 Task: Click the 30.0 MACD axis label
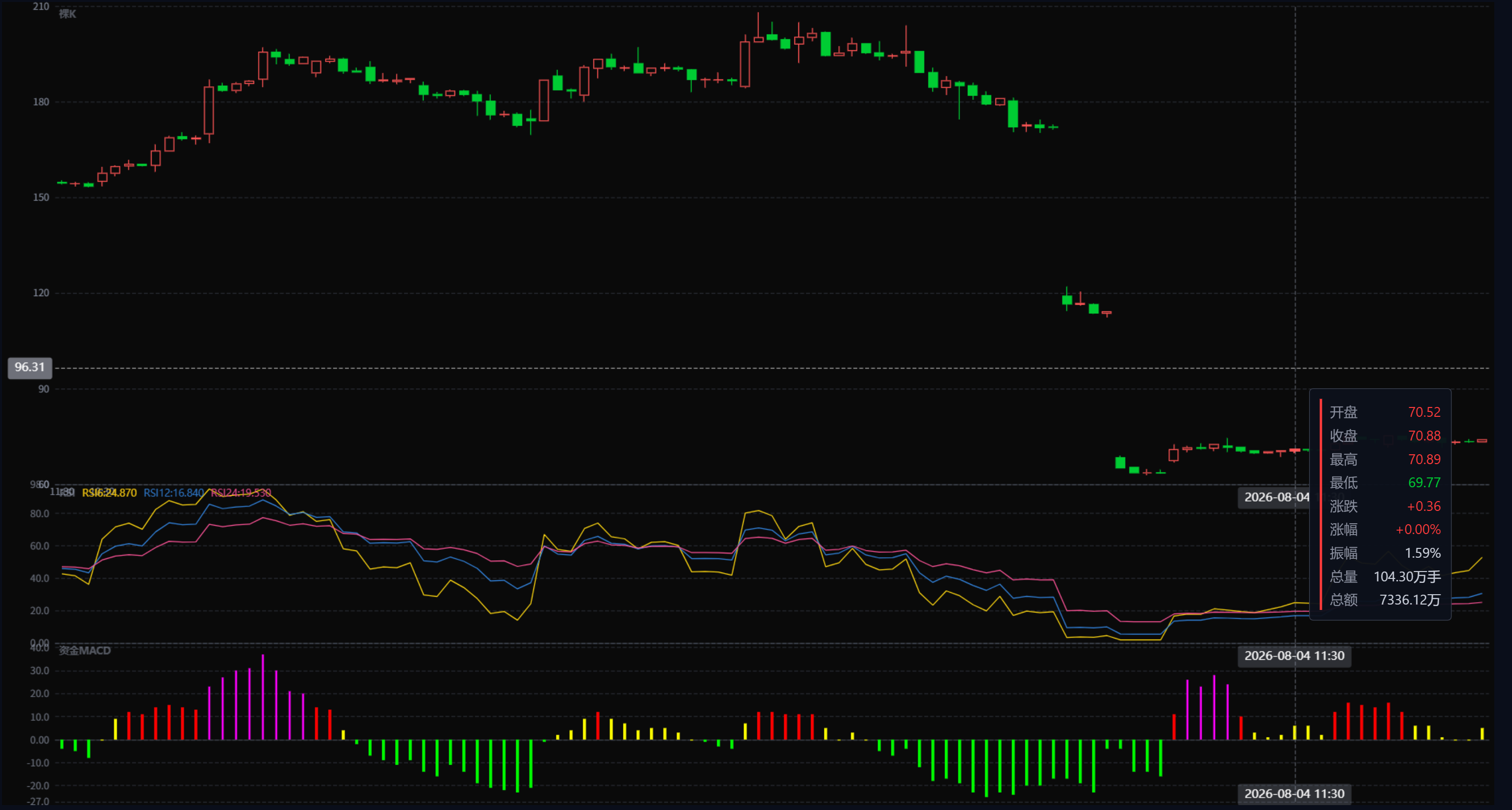pyautogui.click(x=40, y=671)
